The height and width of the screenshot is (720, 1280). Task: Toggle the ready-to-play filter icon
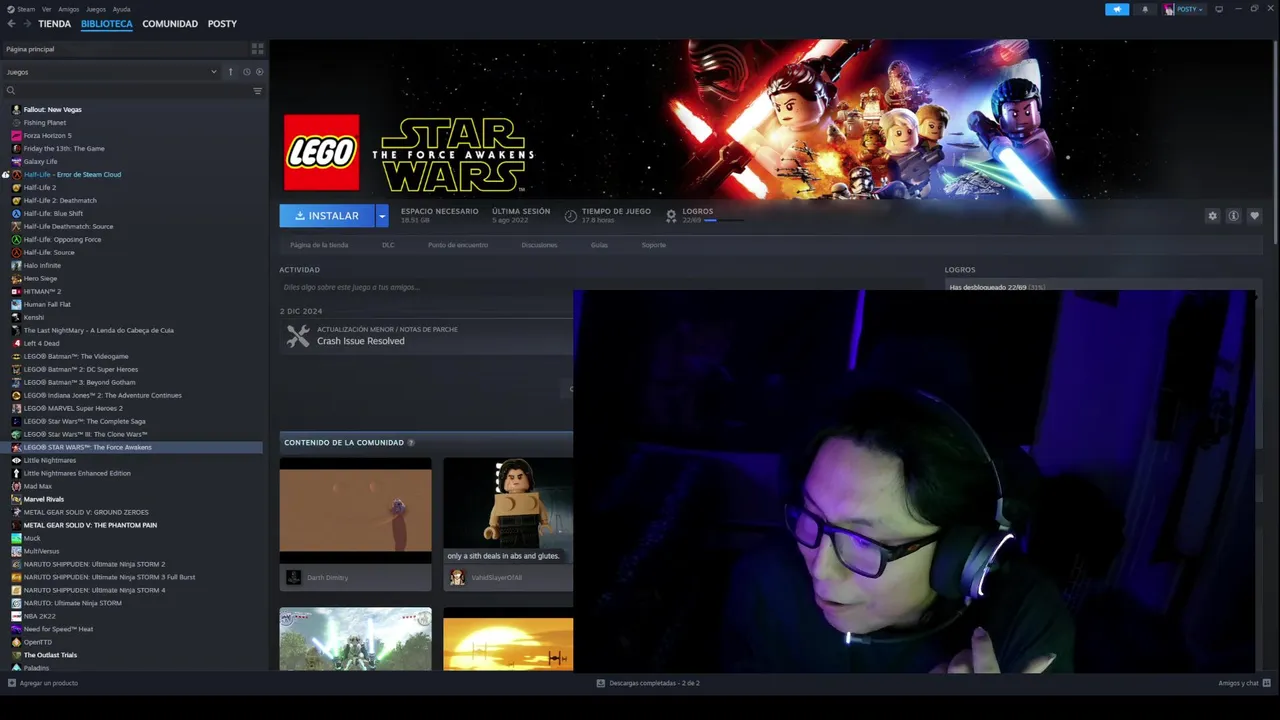pyautogui.click(x=260, y=72)
